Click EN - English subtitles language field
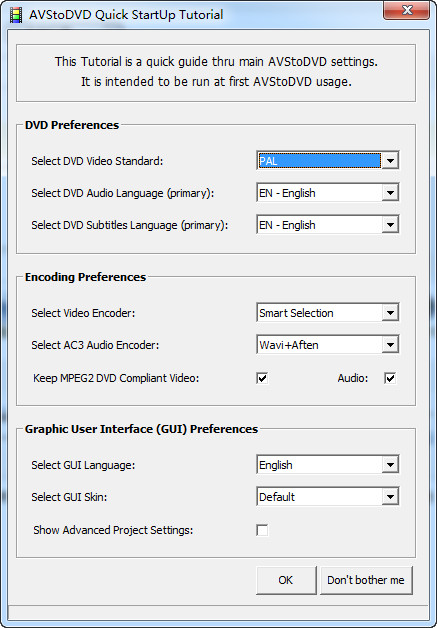This screenshot has width=437, height=628. tap(319, 225)
